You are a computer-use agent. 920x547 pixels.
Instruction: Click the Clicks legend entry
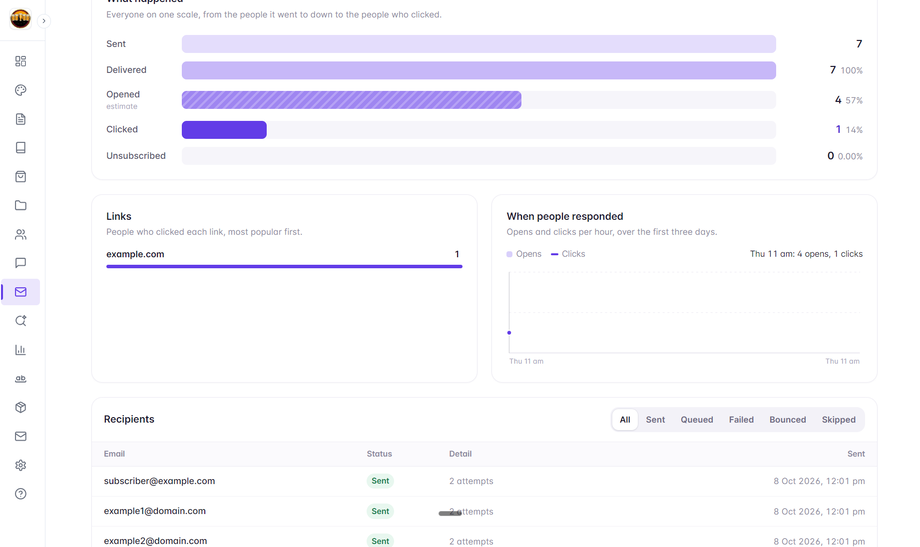(x=568, y=254)
